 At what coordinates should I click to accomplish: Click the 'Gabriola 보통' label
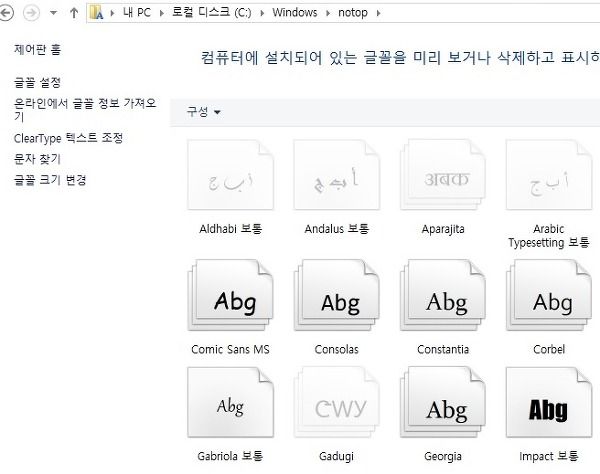tap(230, 456)
